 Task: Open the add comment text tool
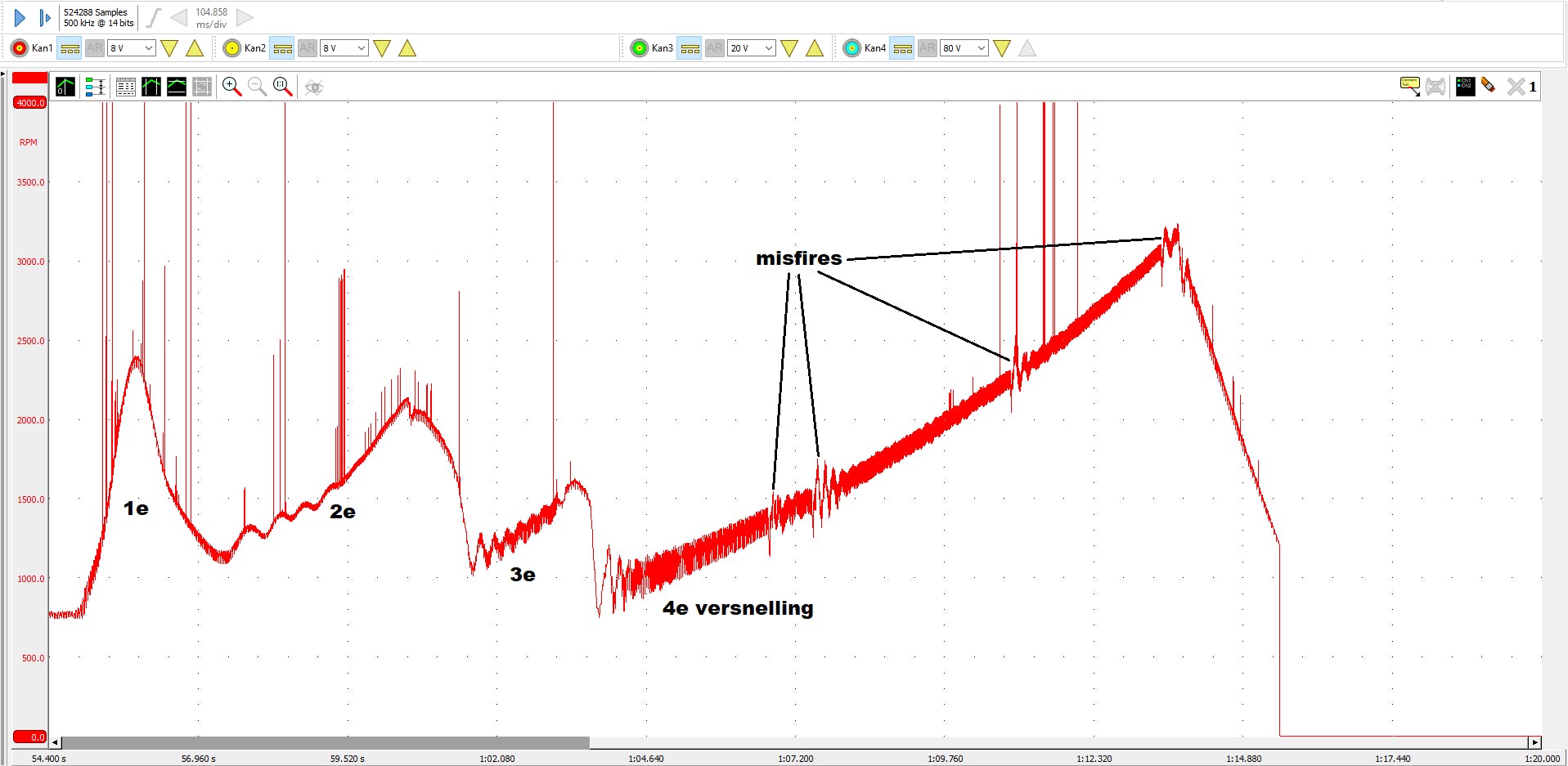click(1409, 86)
